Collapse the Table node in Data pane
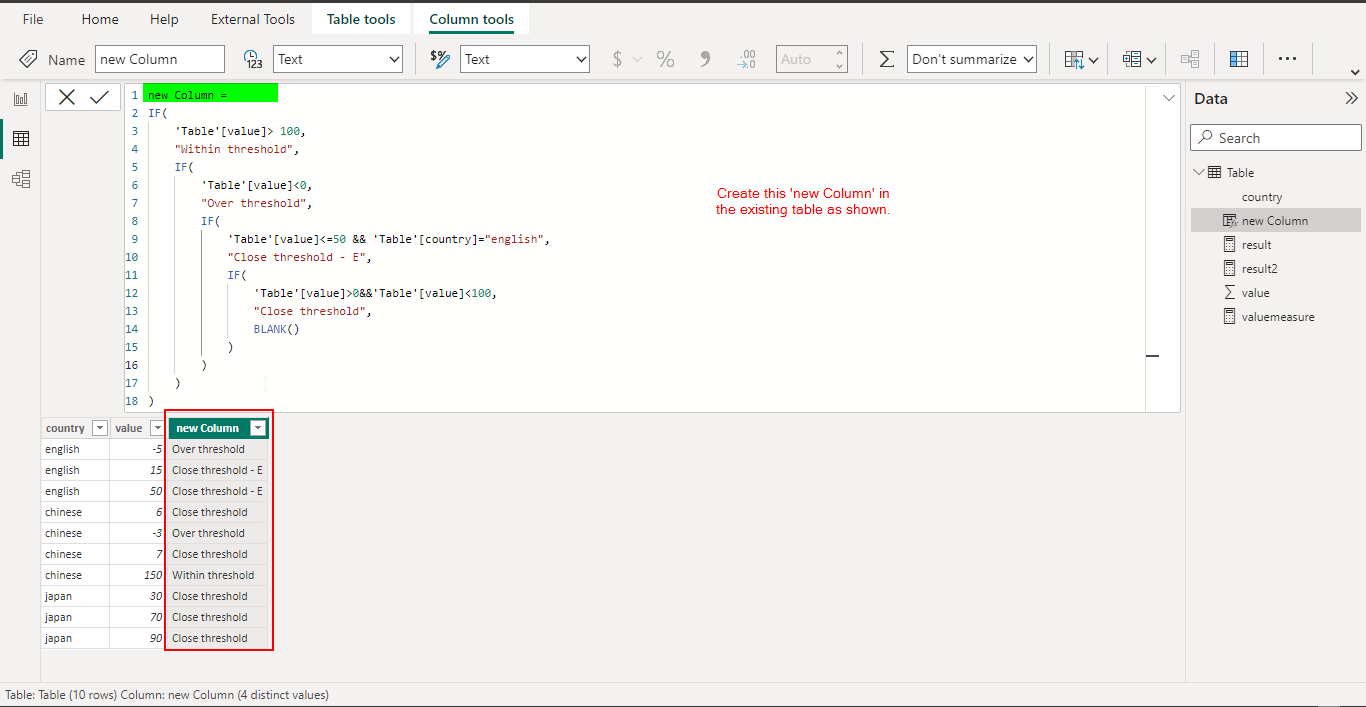1366x707 pixels. tap(1199, 172)
